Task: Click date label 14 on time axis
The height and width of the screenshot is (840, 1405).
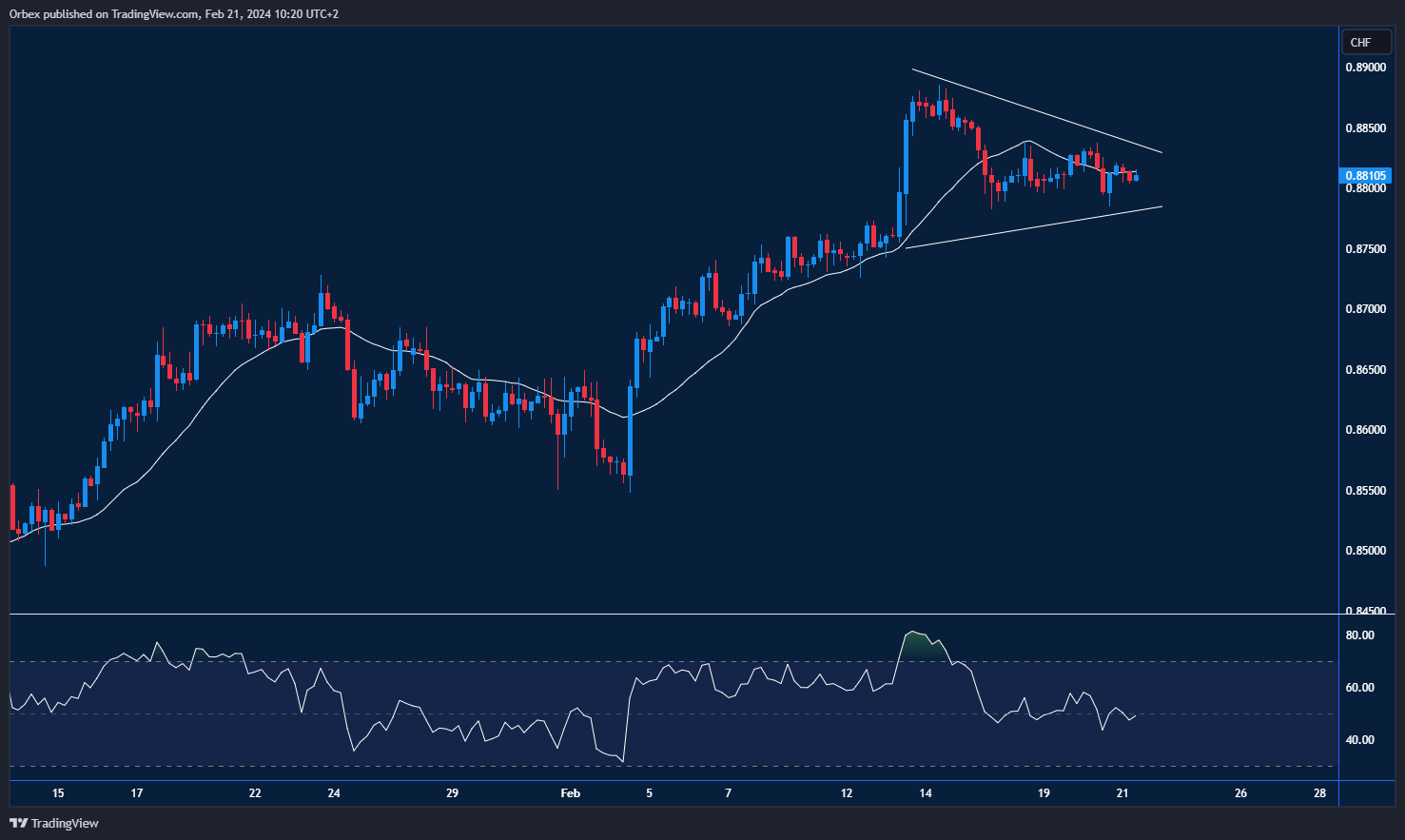Action: tap(926, 793)
